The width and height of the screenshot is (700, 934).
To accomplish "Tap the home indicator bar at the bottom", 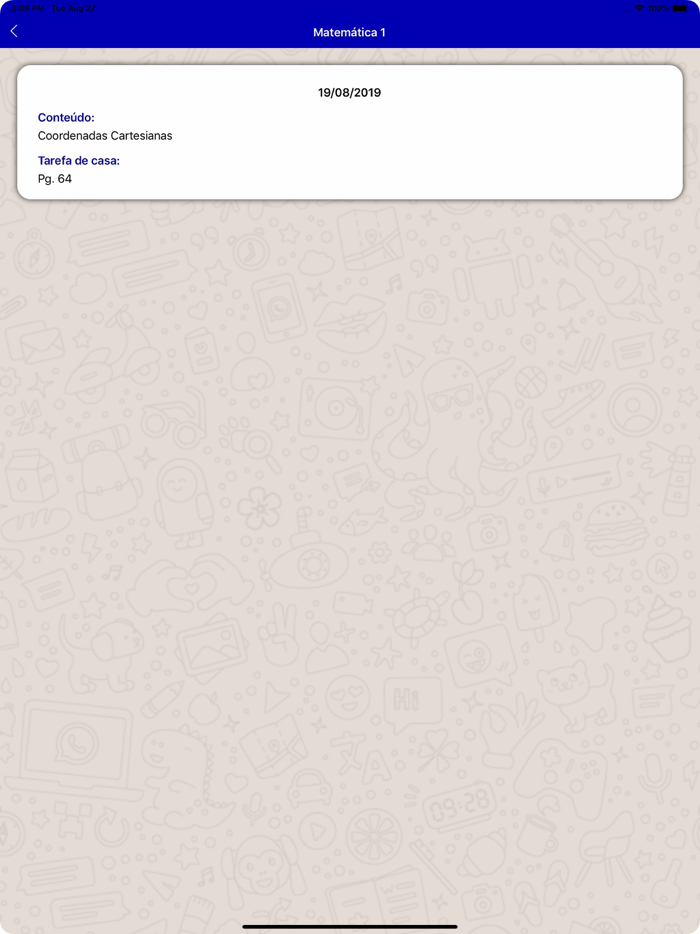I will (350, 926).
